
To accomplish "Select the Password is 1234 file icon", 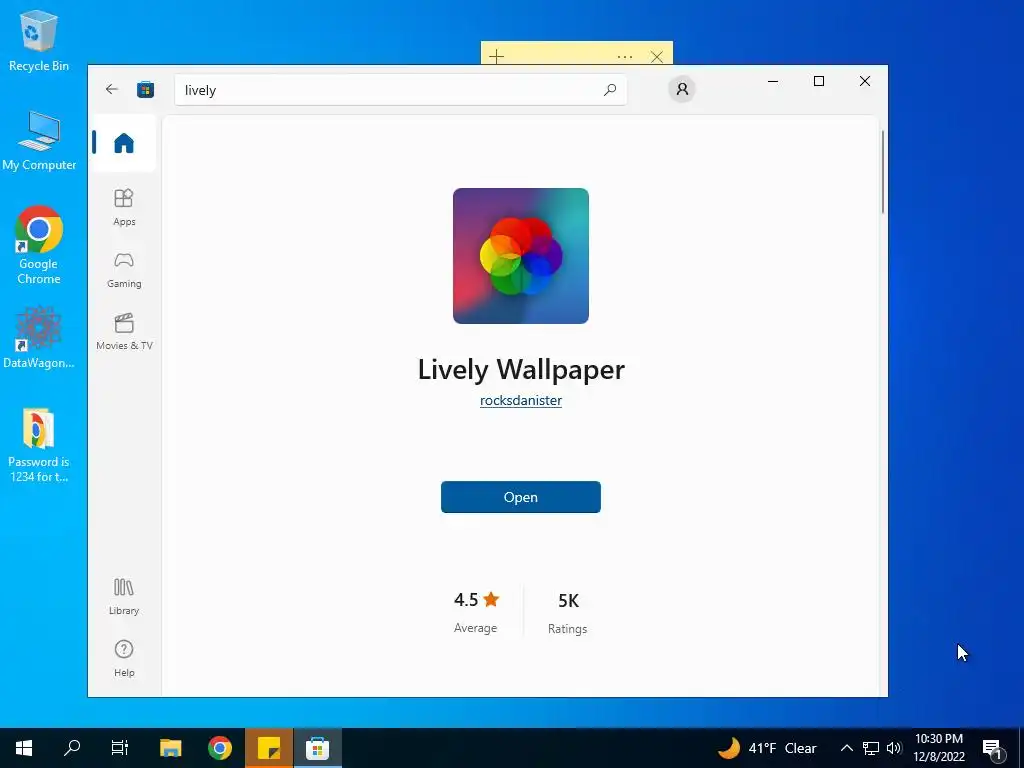I will 39,445.
